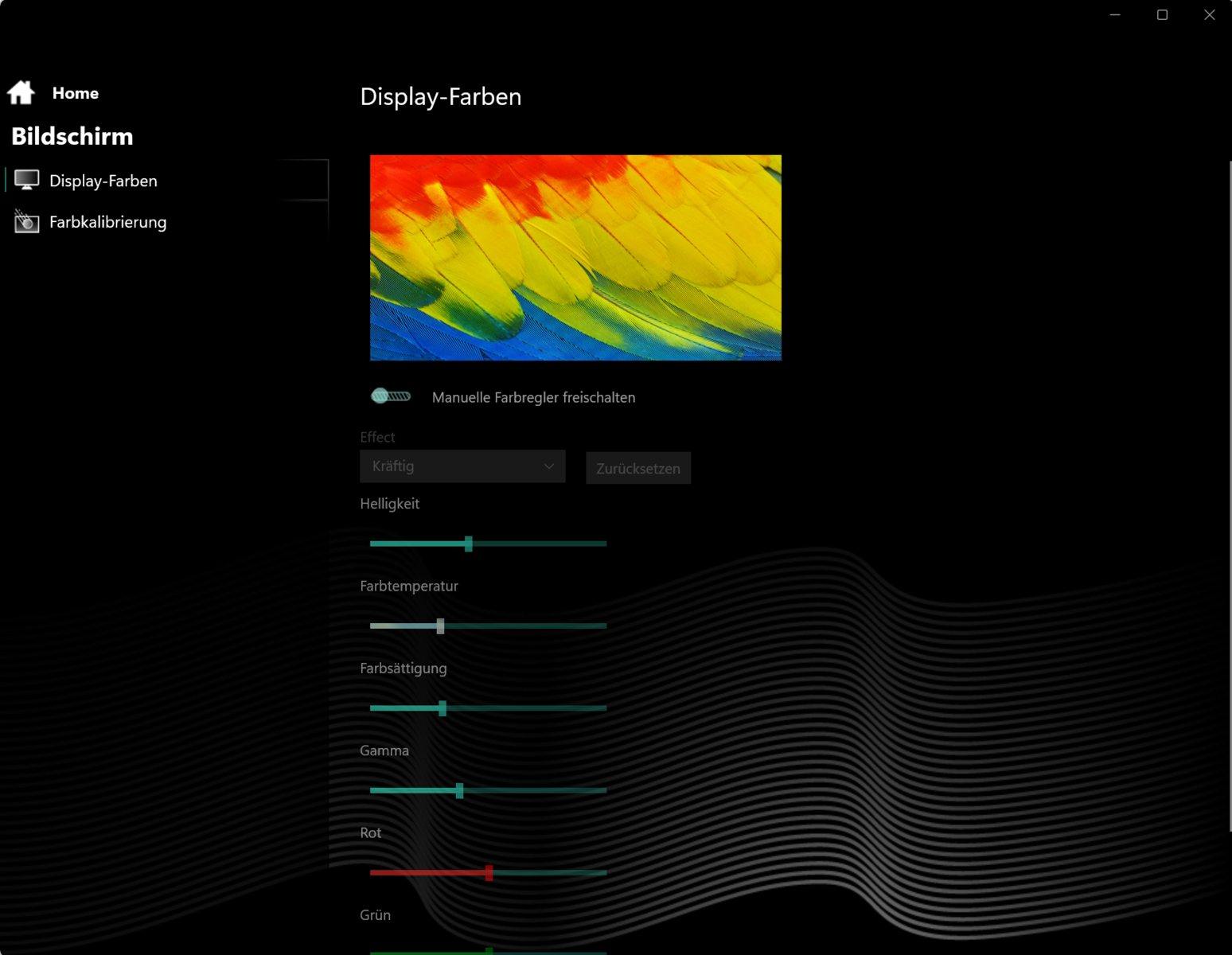Click the Helligkeit label
The width and height of the screenshot is (1232, 955).
pyautogui.click(x=389, y=504)
